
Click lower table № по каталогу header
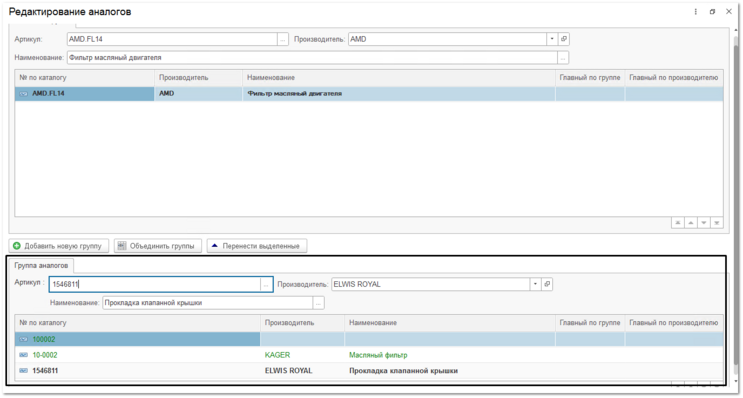pyautogui.click(x=137, y=323)
